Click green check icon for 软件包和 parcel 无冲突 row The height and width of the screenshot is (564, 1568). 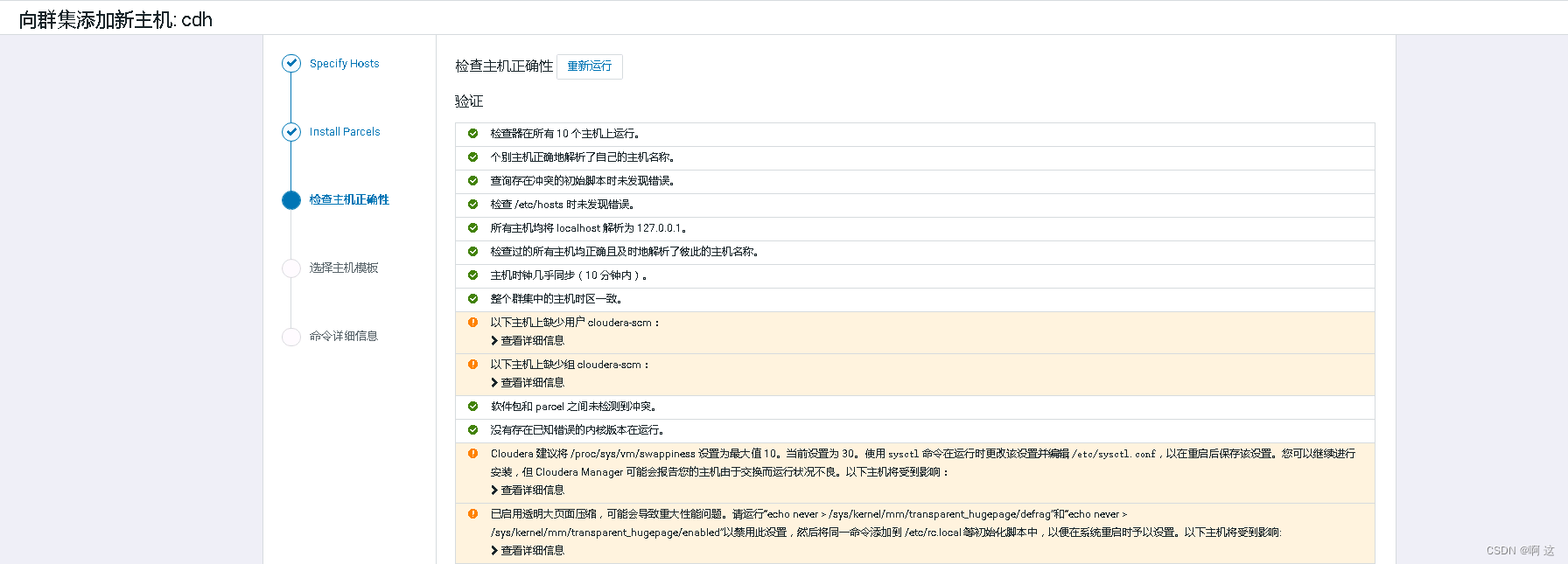472,407
